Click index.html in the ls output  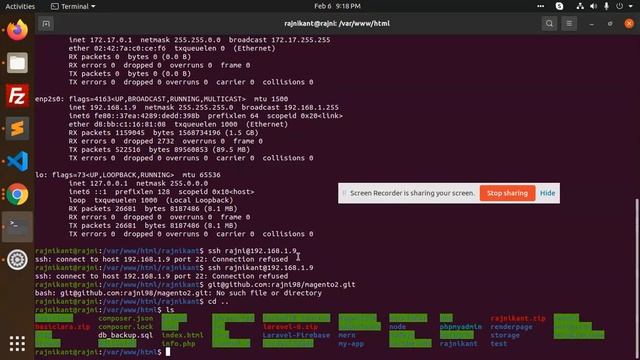point(182,335)
